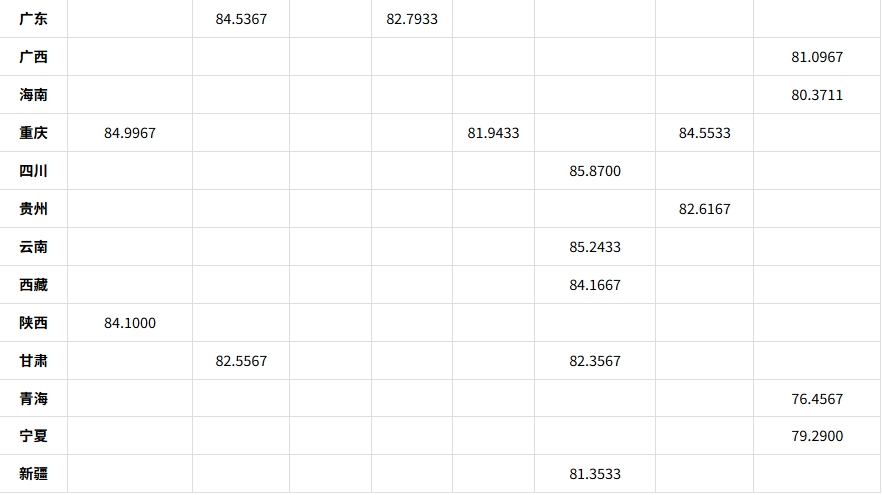Select the 贵州 value 82.6167
882x495 pixels.
704,209
